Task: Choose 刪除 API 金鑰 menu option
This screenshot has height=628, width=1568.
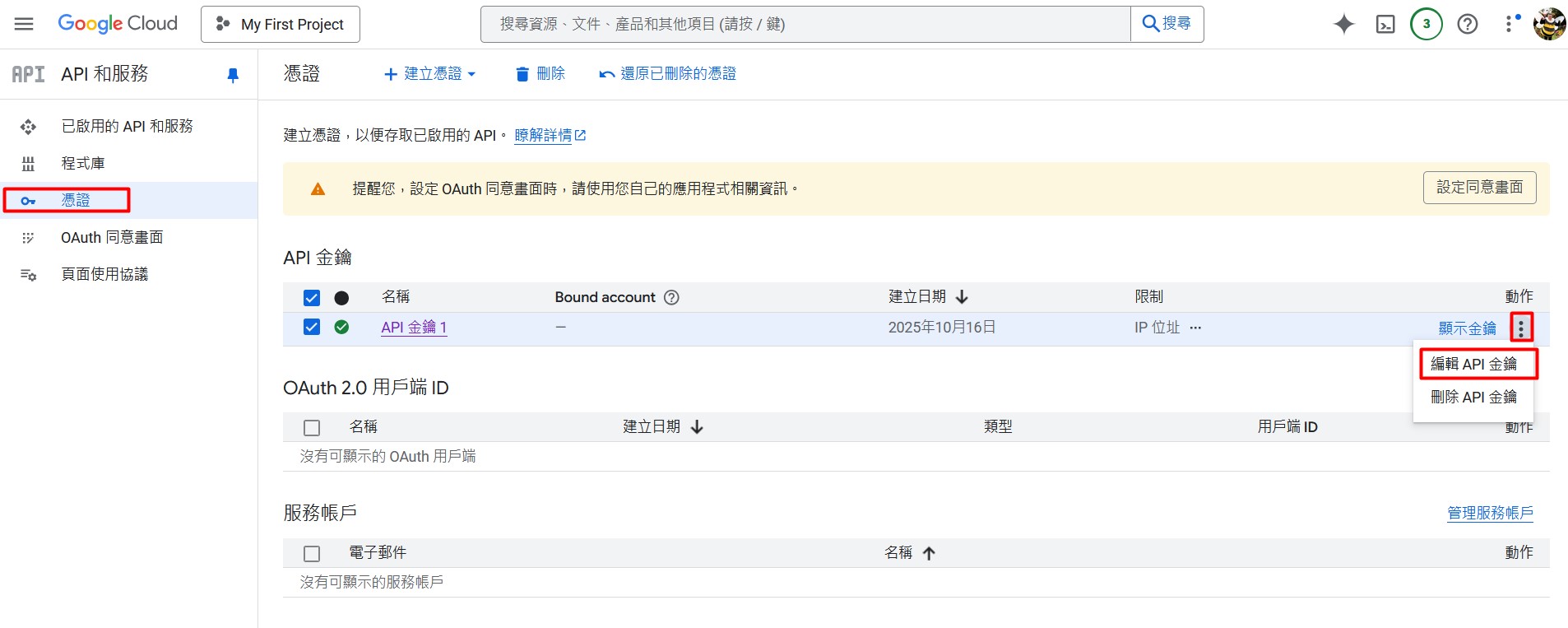Action: click(1473, 397)
